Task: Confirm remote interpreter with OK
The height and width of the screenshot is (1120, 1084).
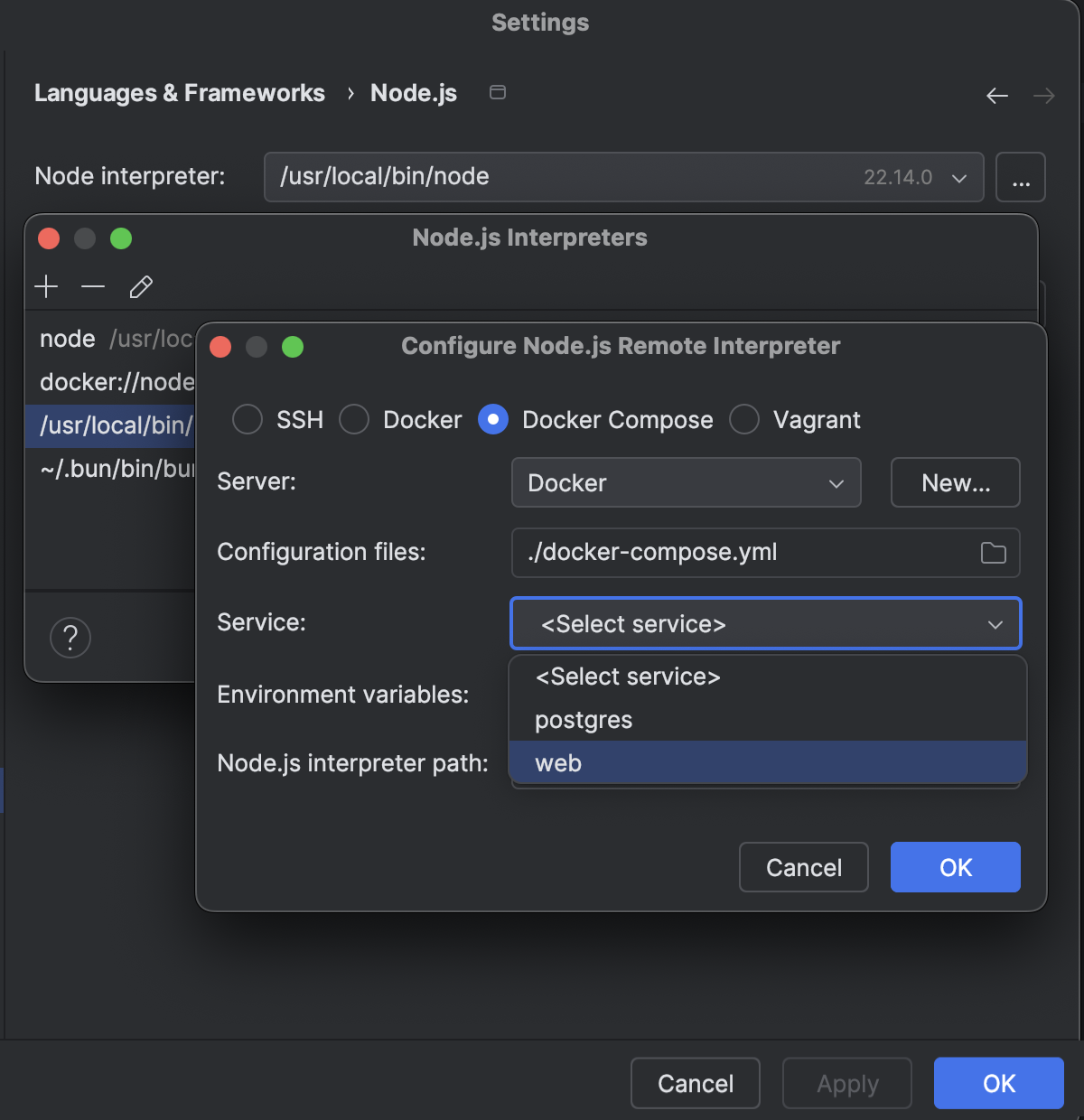Action: tap(955, 867)
